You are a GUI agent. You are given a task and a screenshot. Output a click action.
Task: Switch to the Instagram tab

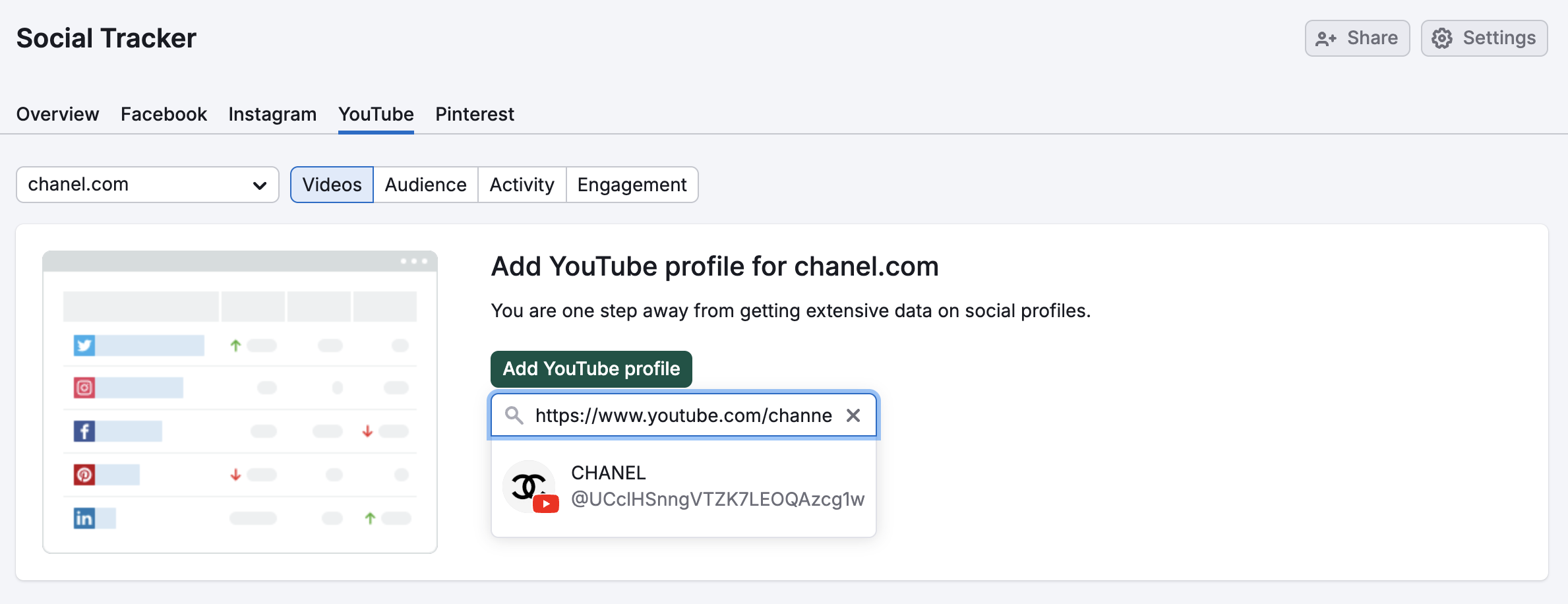272,113
